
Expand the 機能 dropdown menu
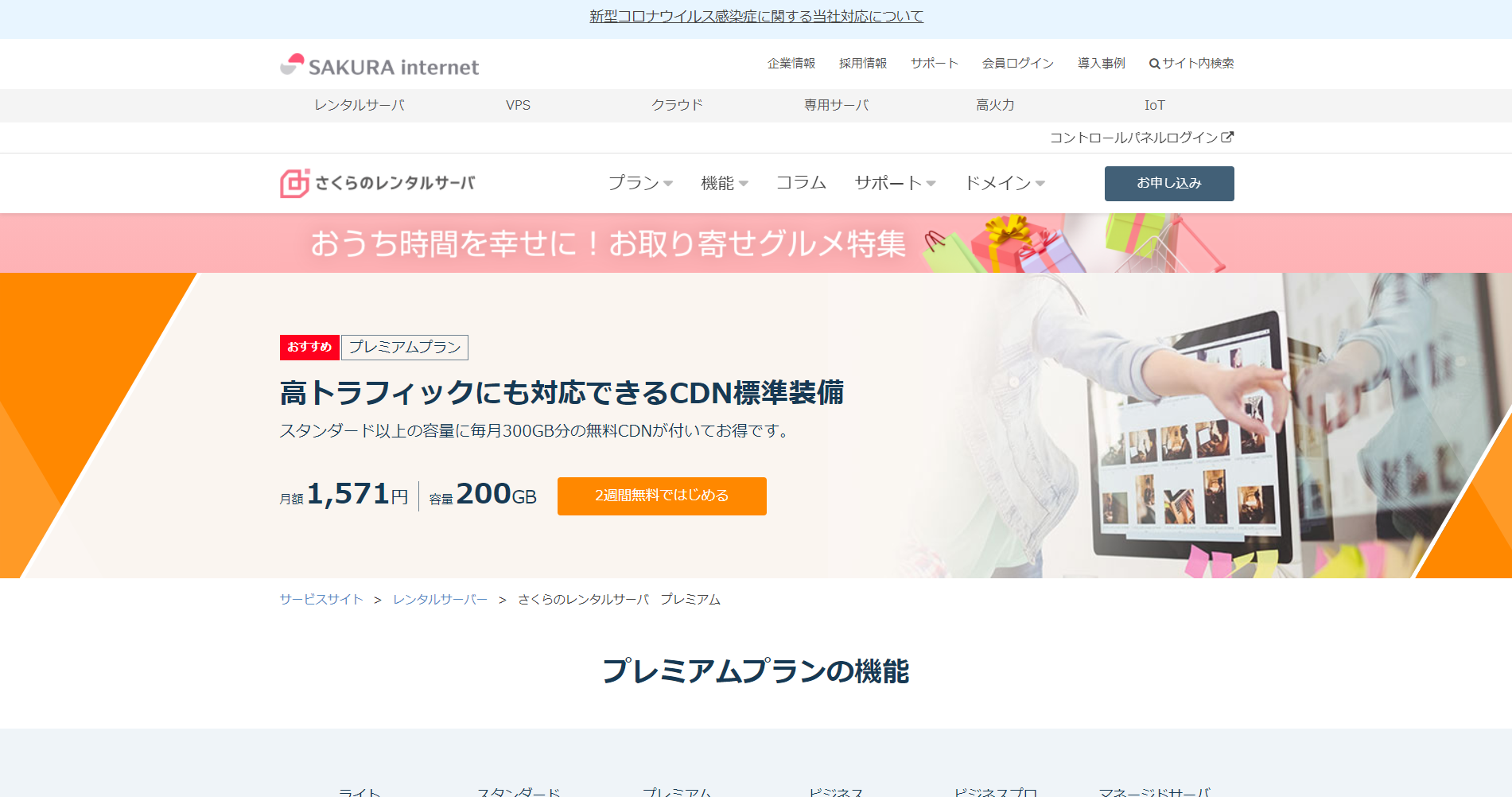(724, 183)
